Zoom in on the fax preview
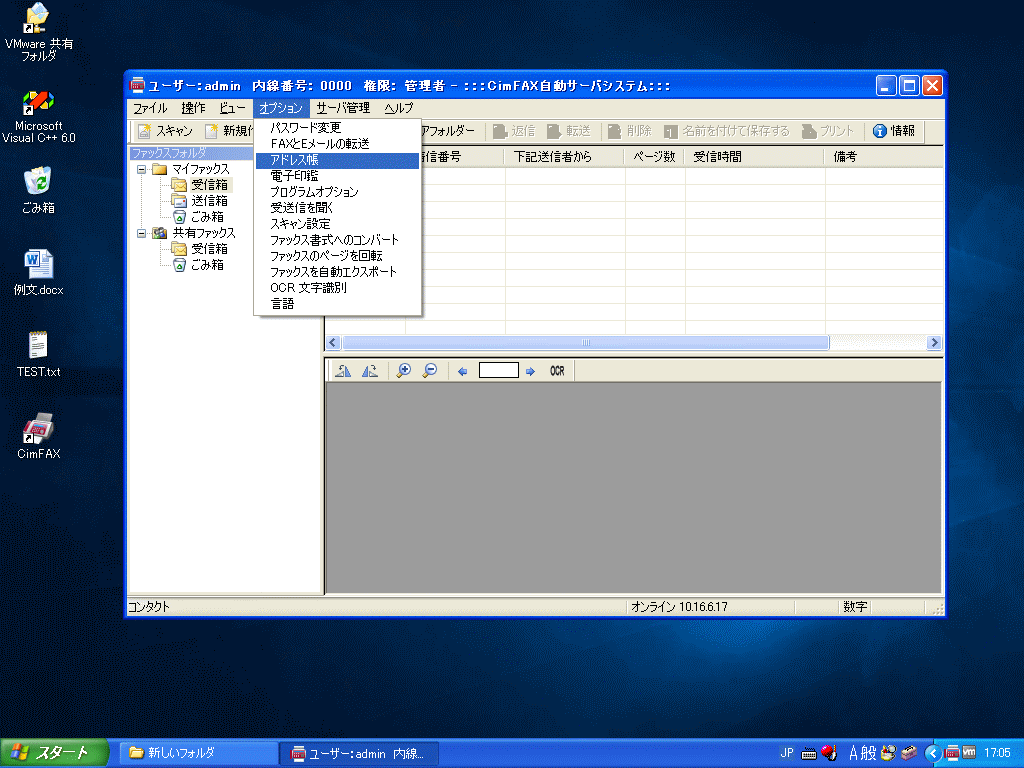Screen dimensions: 1024x768 point(404,371)
